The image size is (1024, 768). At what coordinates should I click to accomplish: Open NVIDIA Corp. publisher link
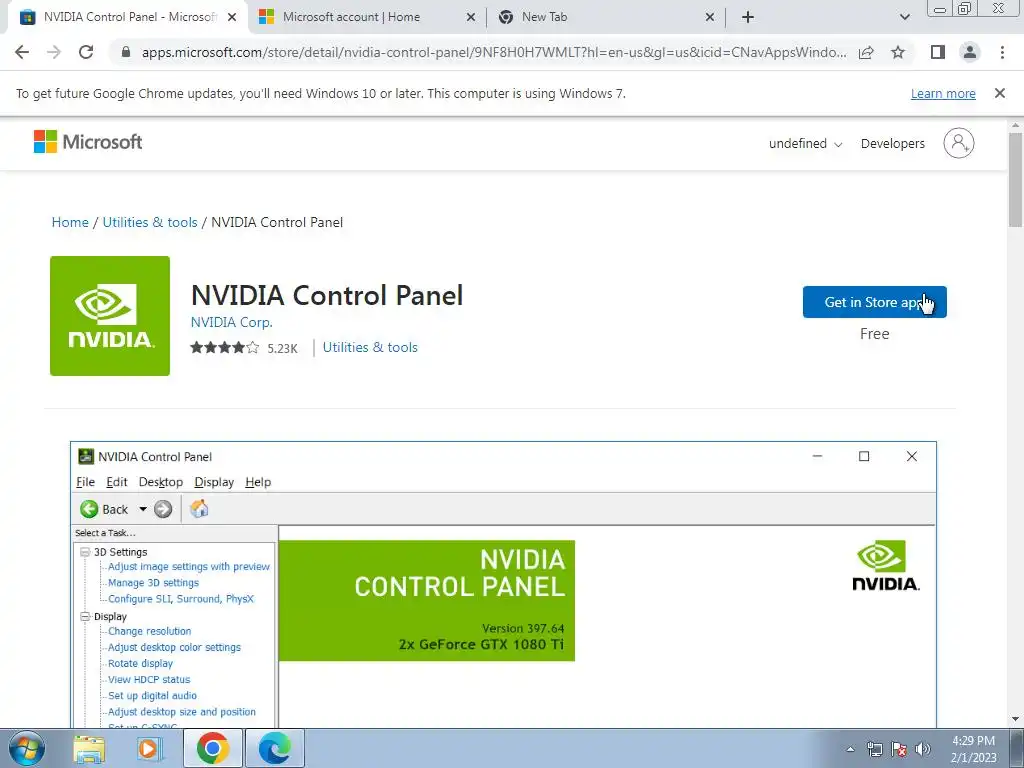[231, 323]
